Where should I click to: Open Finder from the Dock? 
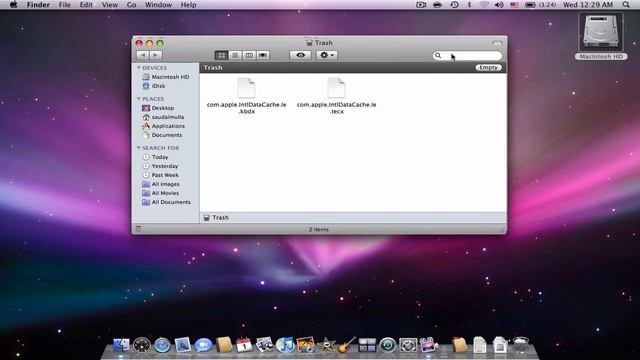point(121,345)
